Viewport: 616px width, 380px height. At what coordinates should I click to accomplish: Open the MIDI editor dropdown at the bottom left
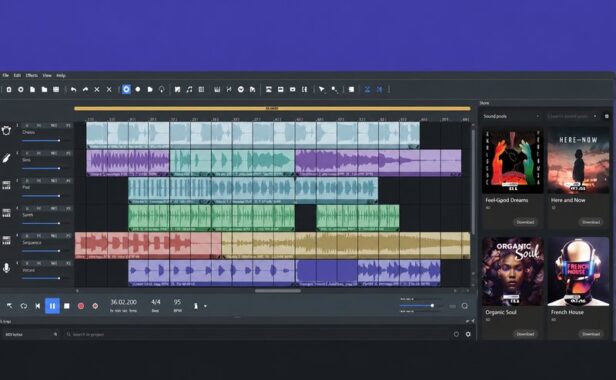click(31, 334)
